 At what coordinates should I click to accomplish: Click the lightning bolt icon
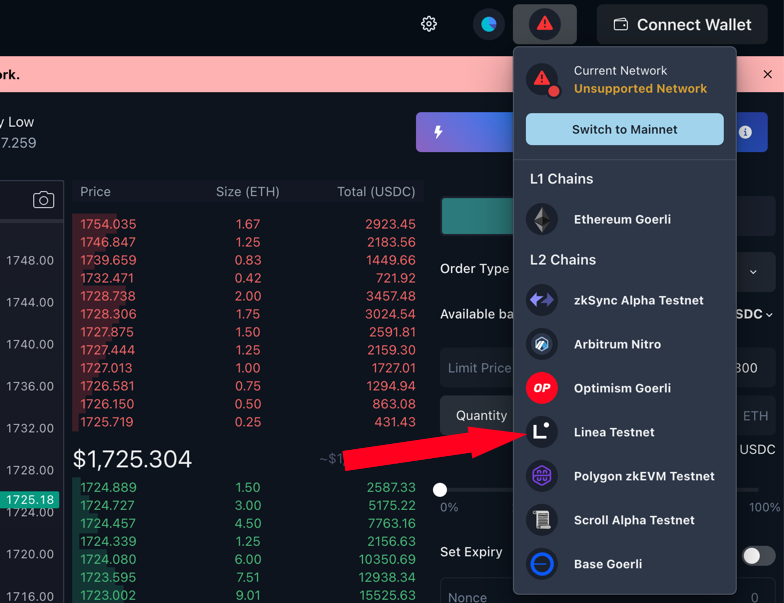click(438, 132)
